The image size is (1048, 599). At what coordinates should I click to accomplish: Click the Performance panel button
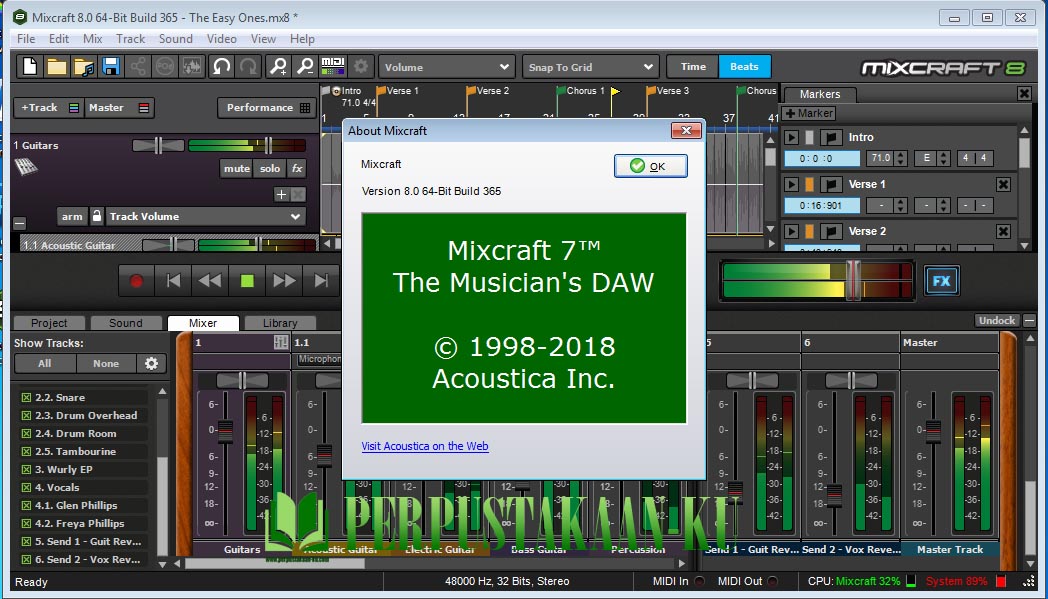[x=266, y=108]
